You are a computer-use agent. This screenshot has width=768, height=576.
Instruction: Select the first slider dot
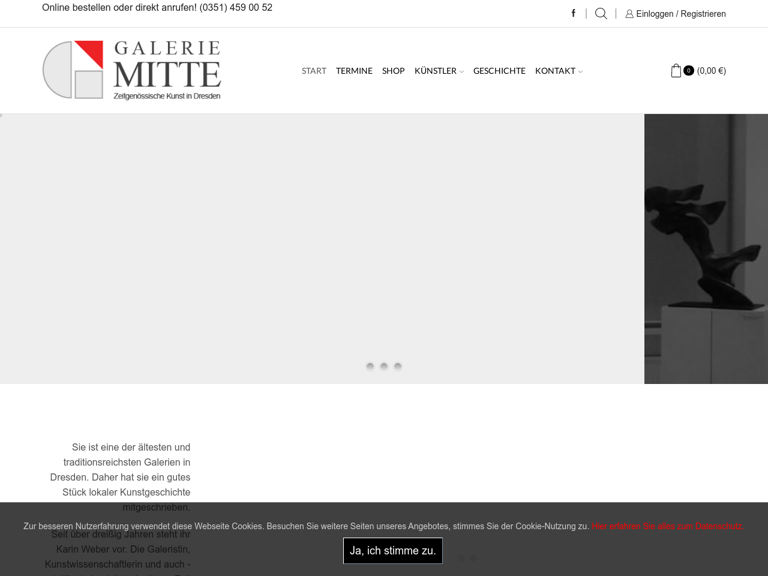click(x=370, y=366)
